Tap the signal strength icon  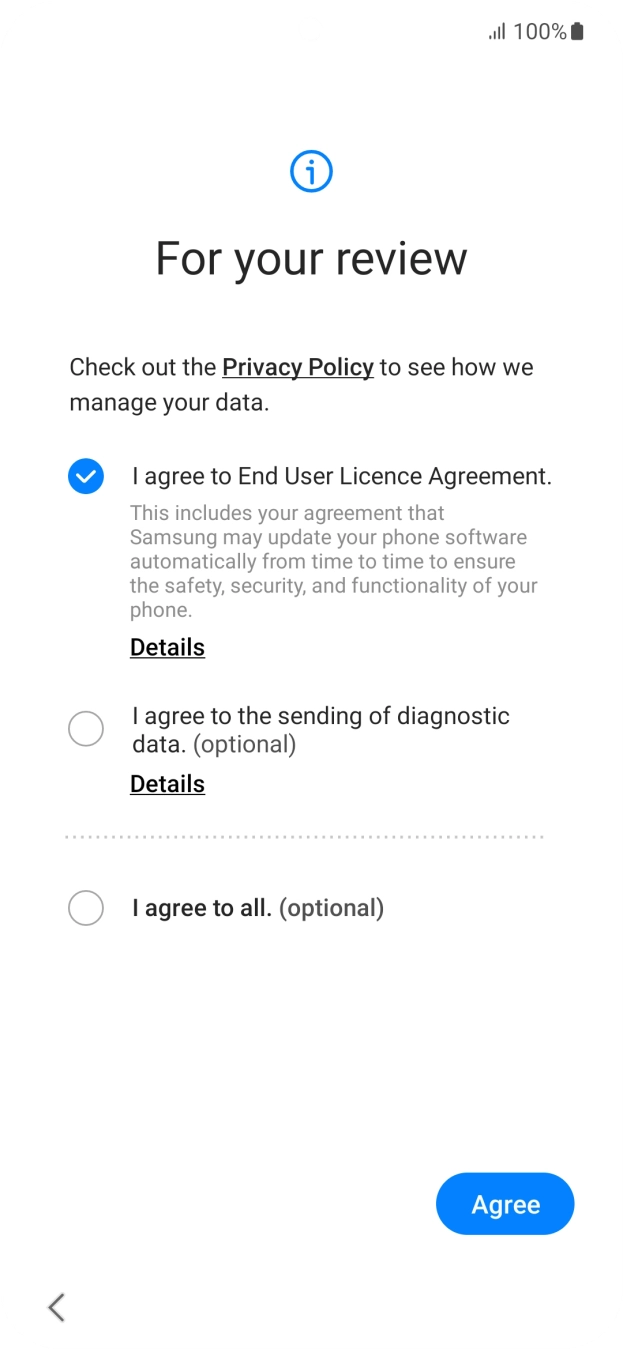(497, 32)
